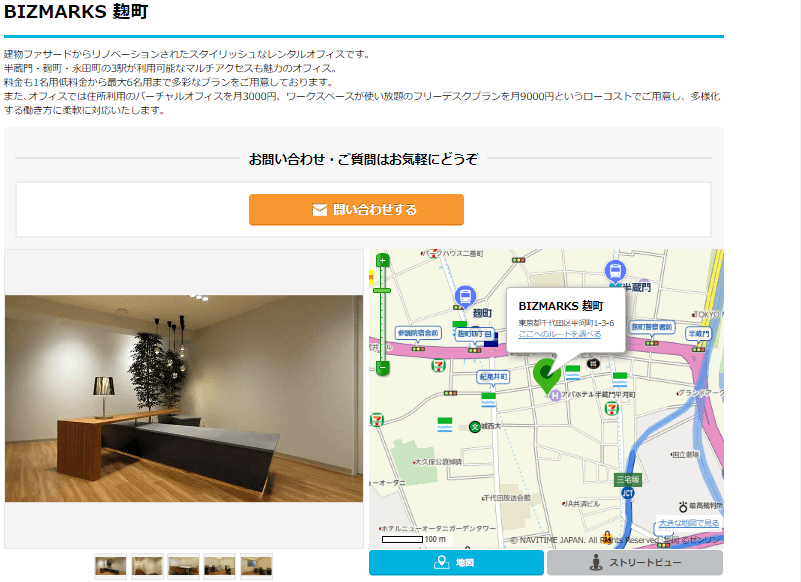
Task: Open the ここへのルートを調べる route link
Action: click(x=559, y=334)
